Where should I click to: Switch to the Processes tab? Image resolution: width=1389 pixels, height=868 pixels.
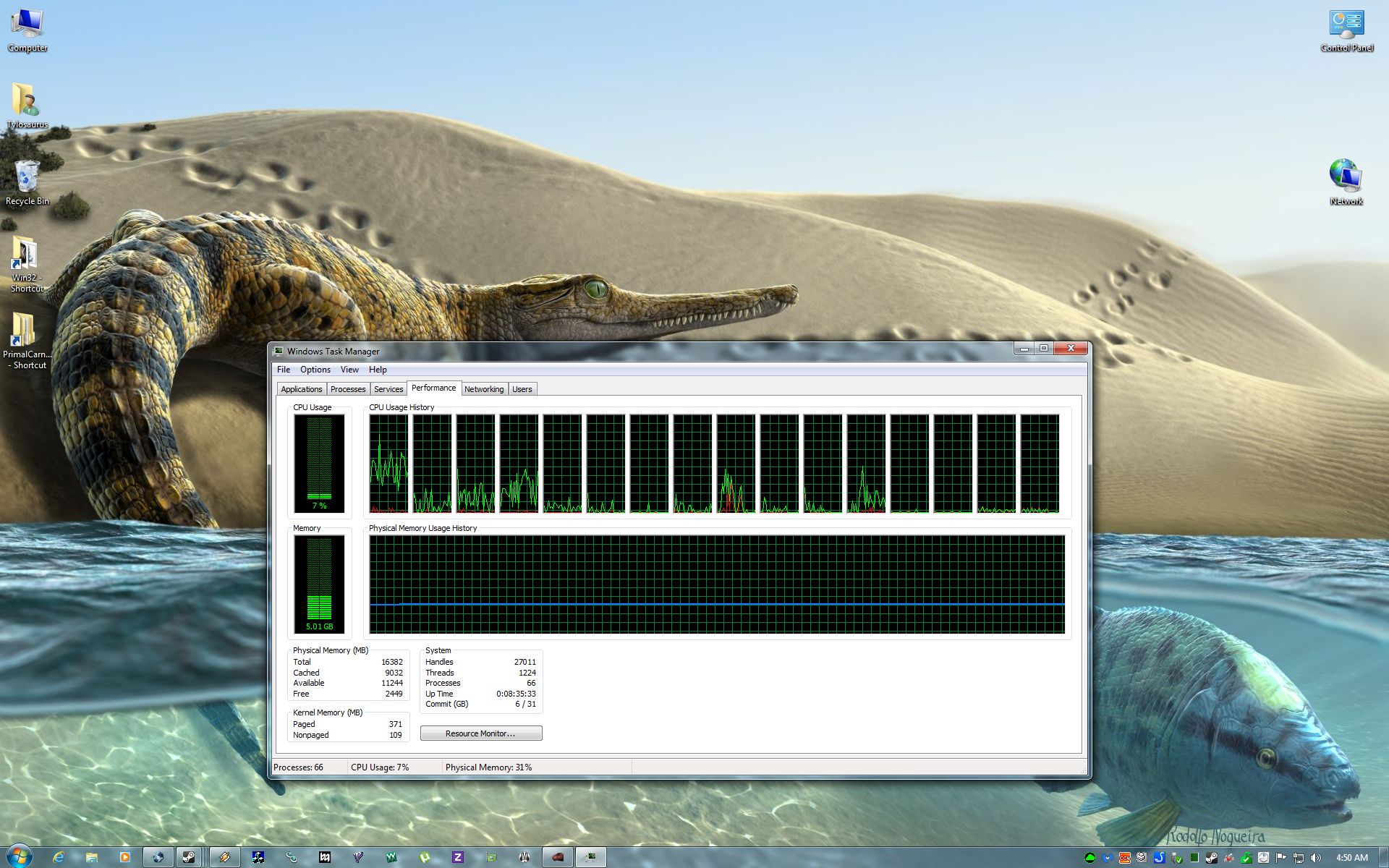pyautogui.click(x=348, y=389)
